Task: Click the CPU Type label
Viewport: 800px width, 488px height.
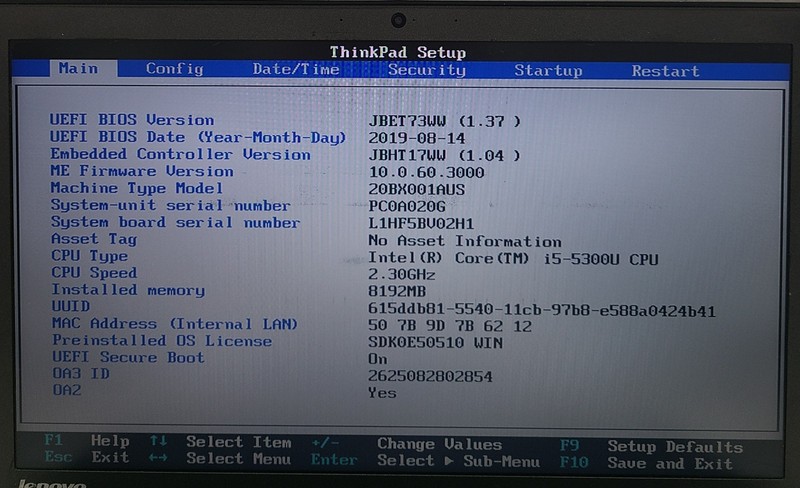Action: 89,256
